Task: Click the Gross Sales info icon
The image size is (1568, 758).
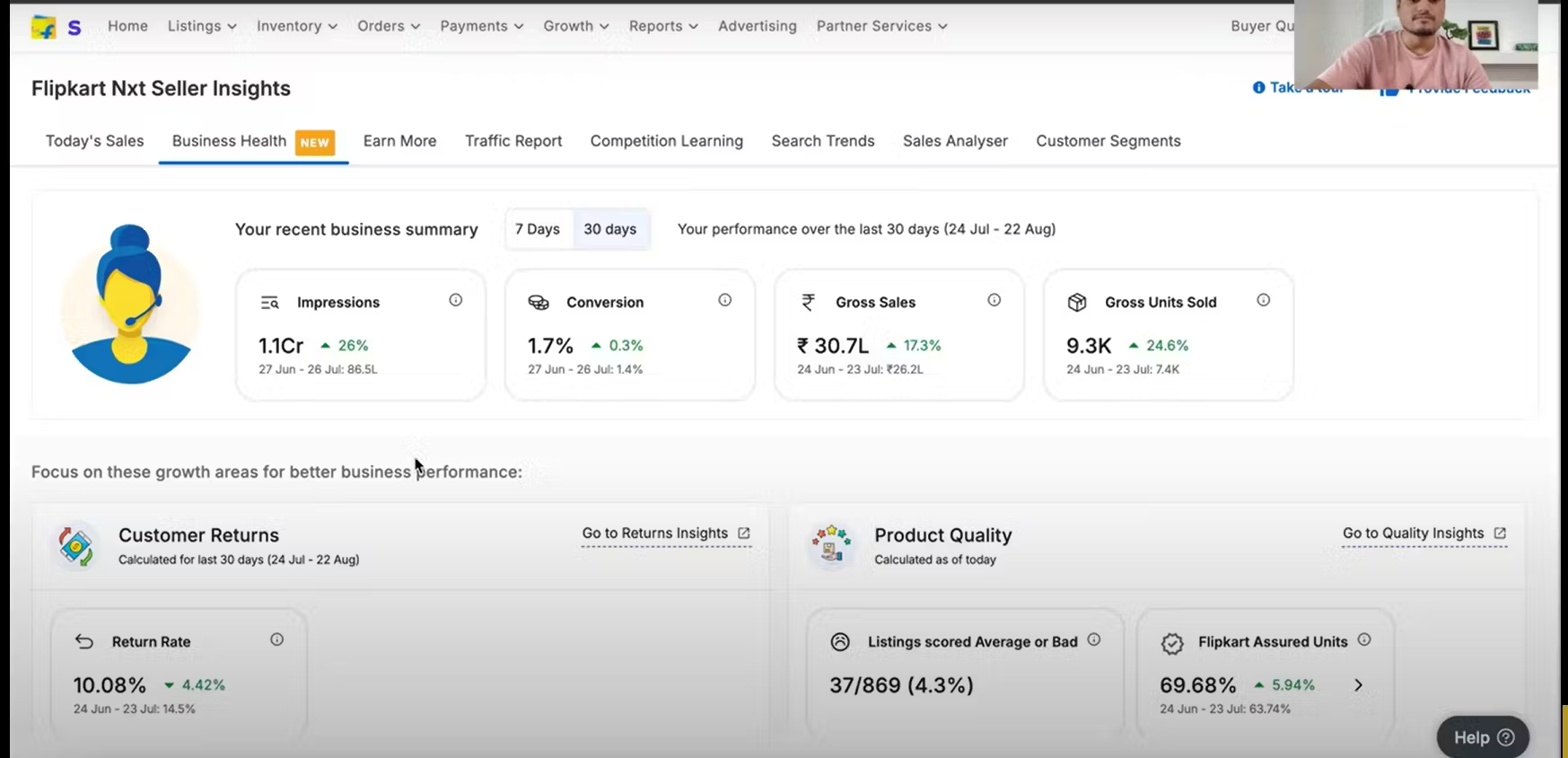Action: 994,300
